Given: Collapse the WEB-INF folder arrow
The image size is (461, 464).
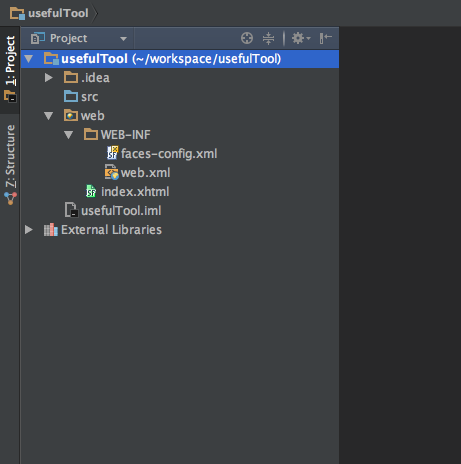Looking at the screenshot, I should click(69, 135).
